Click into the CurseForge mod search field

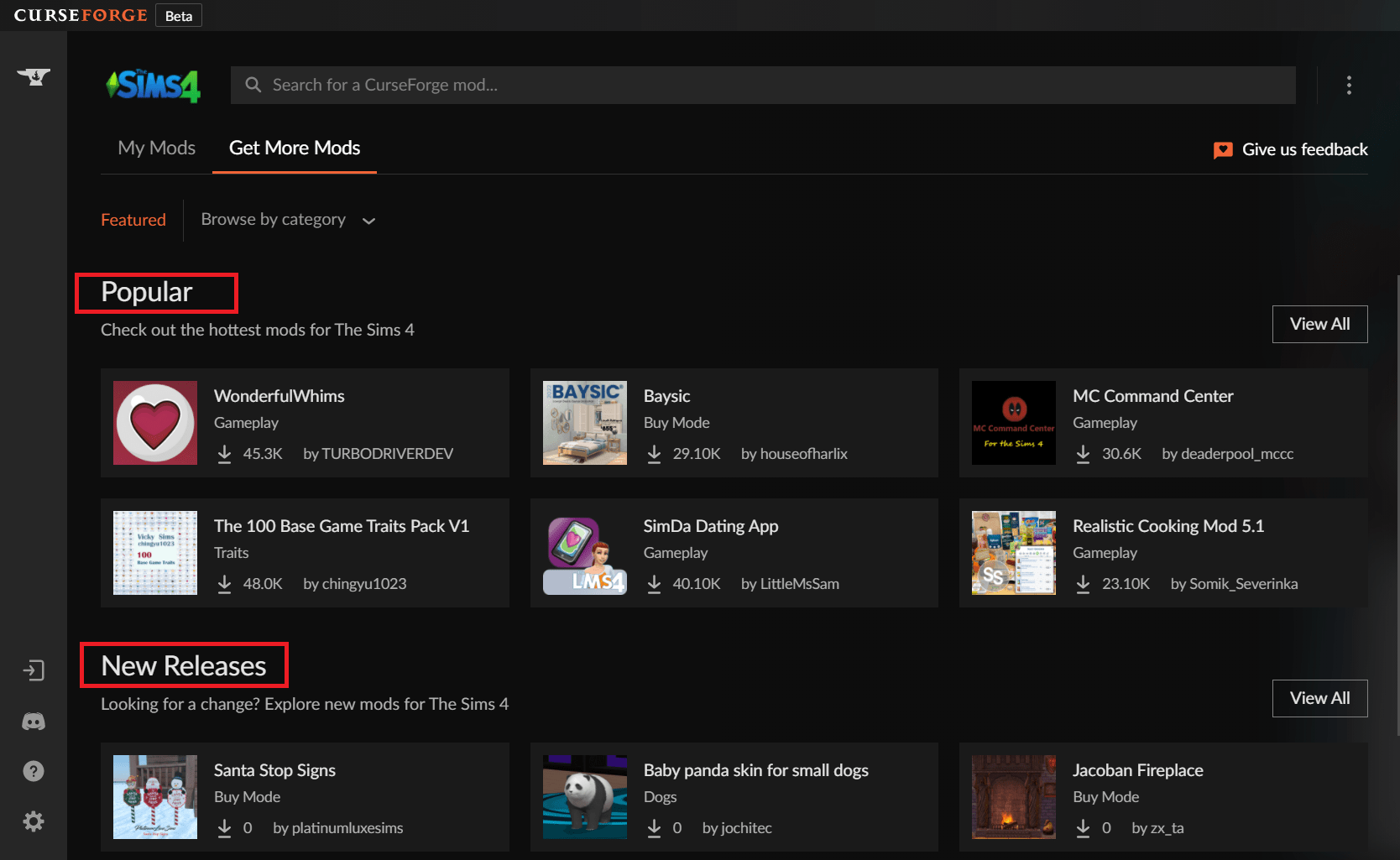[x=763, y=85]
